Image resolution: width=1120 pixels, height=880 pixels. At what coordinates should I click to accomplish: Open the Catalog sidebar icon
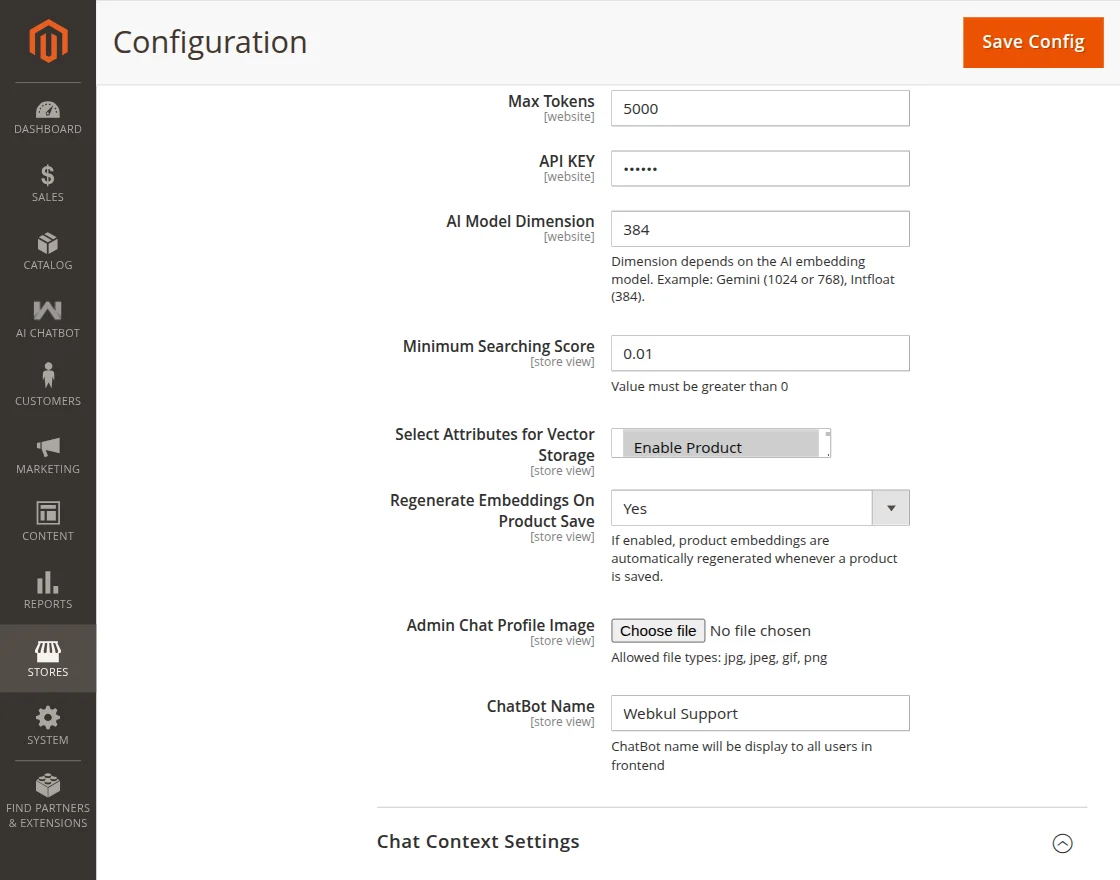pos(47,249)
